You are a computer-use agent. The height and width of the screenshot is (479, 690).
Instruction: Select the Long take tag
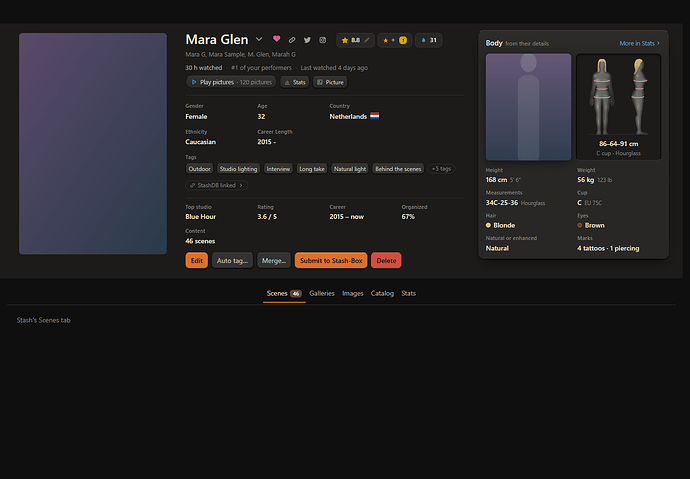coord(312,169)
